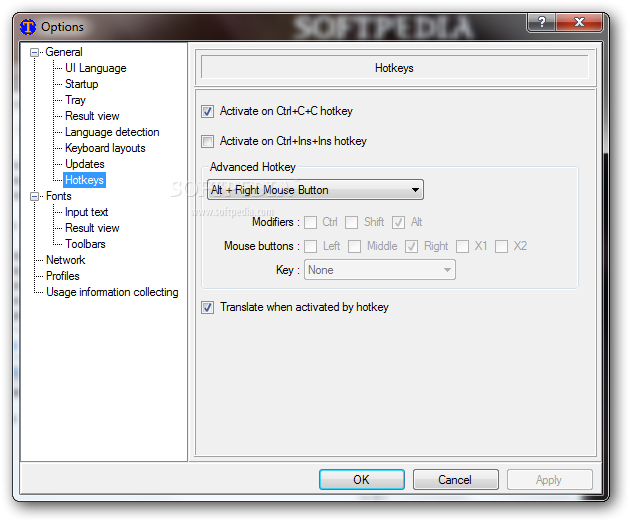
Task: Select the General tree item
Action: tap(64, 52)
